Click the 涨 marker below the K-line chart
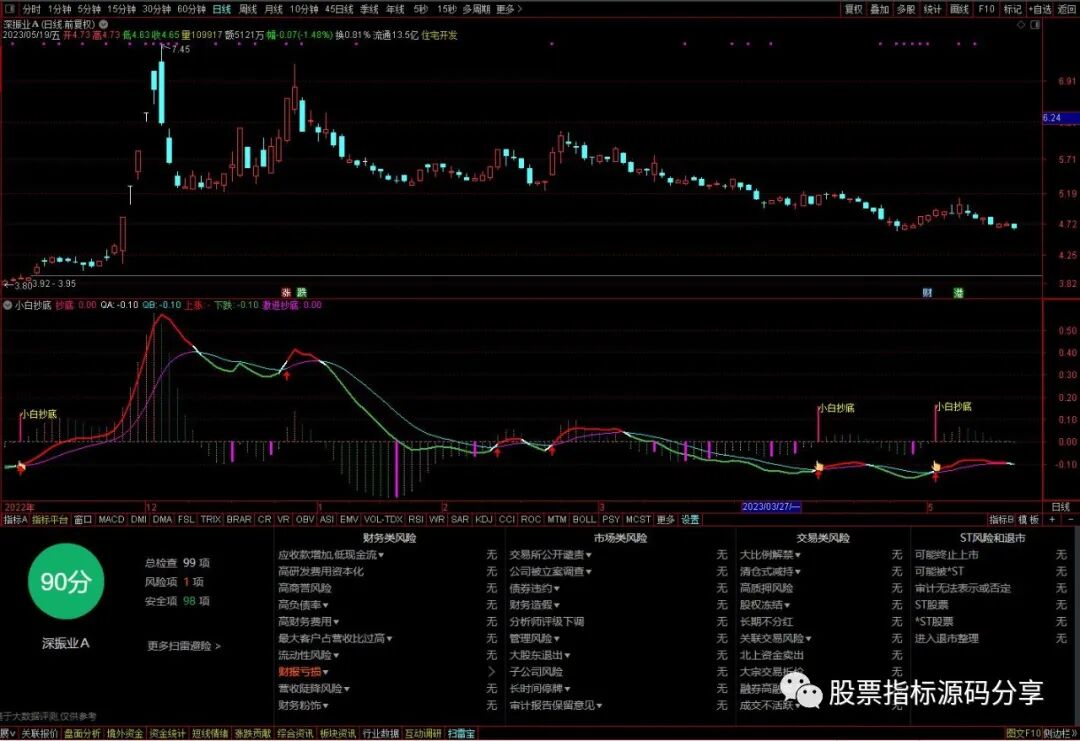The height and width of the screenshot is (741, 1080). 287,293
